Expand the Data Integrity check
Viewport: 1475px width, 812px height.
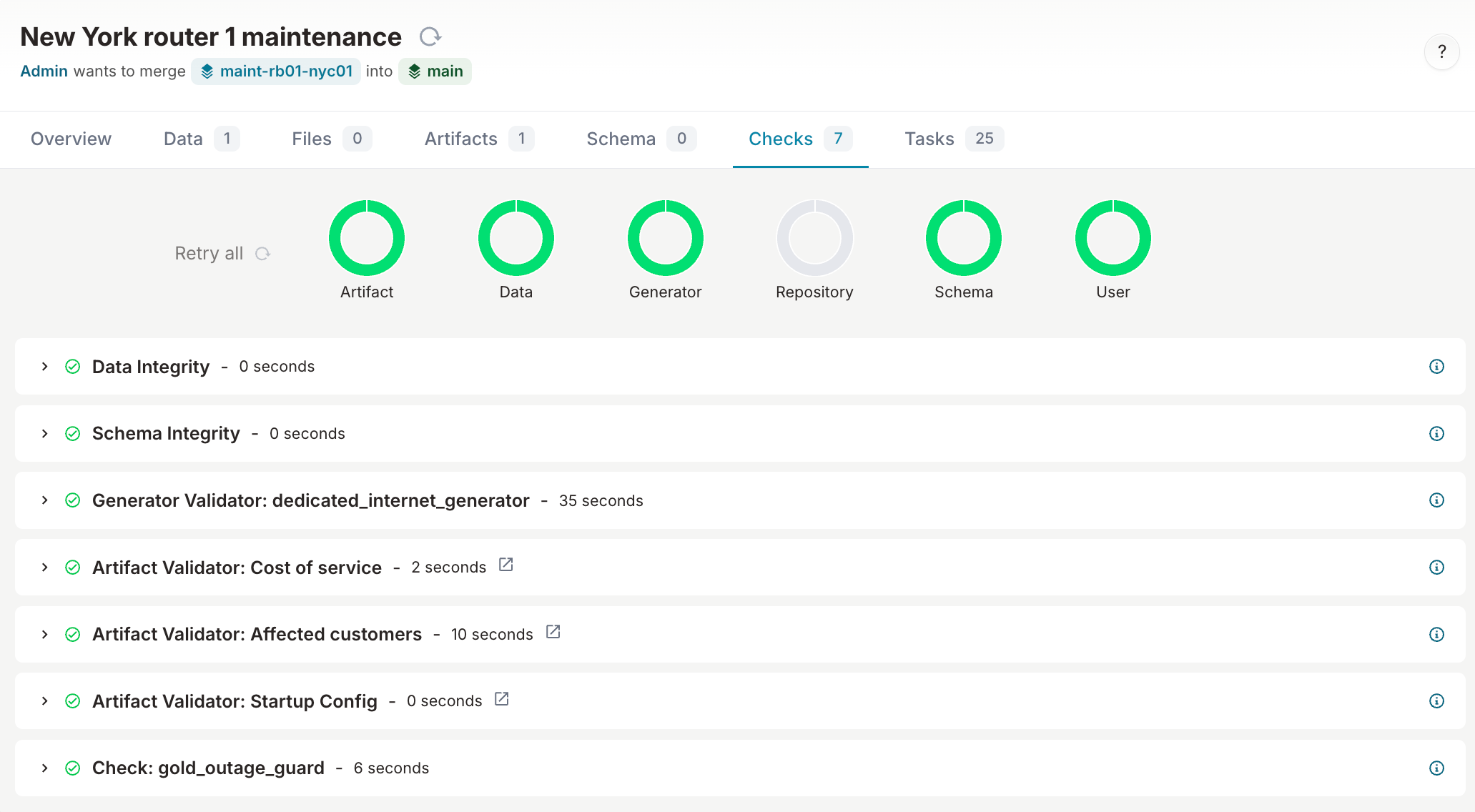click(45, 367)
